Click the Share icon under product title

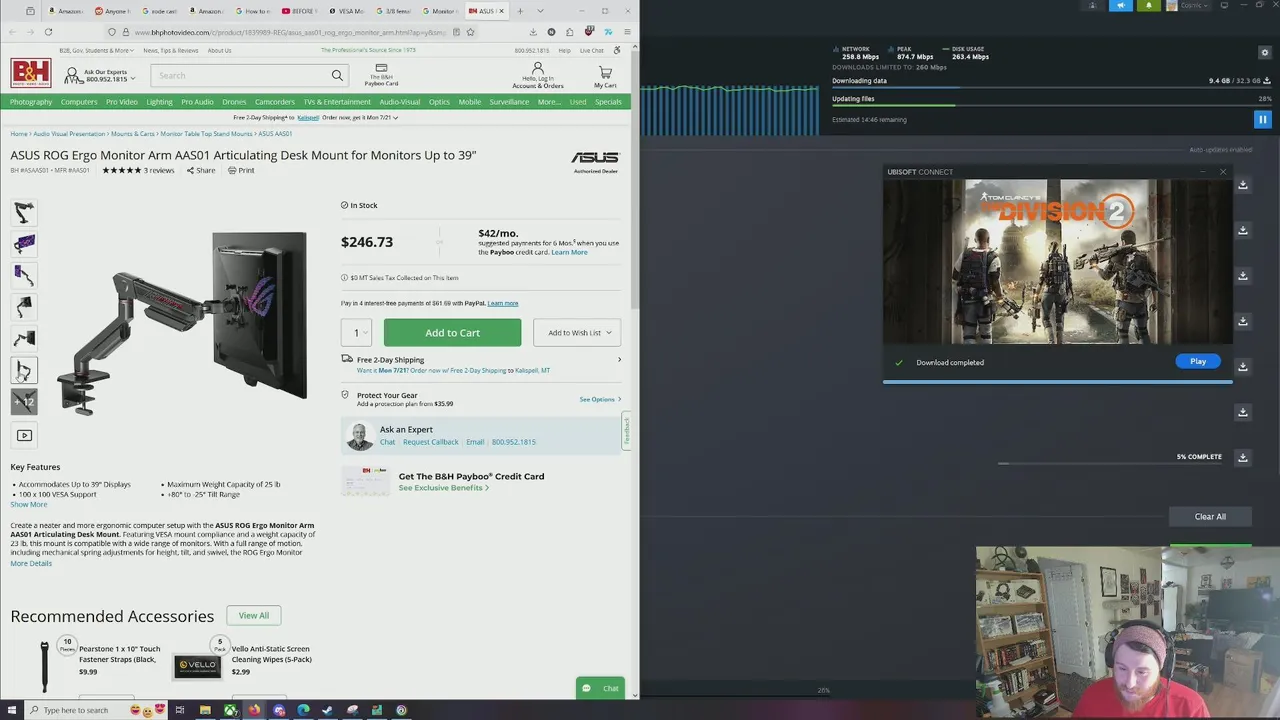(200, 170)
